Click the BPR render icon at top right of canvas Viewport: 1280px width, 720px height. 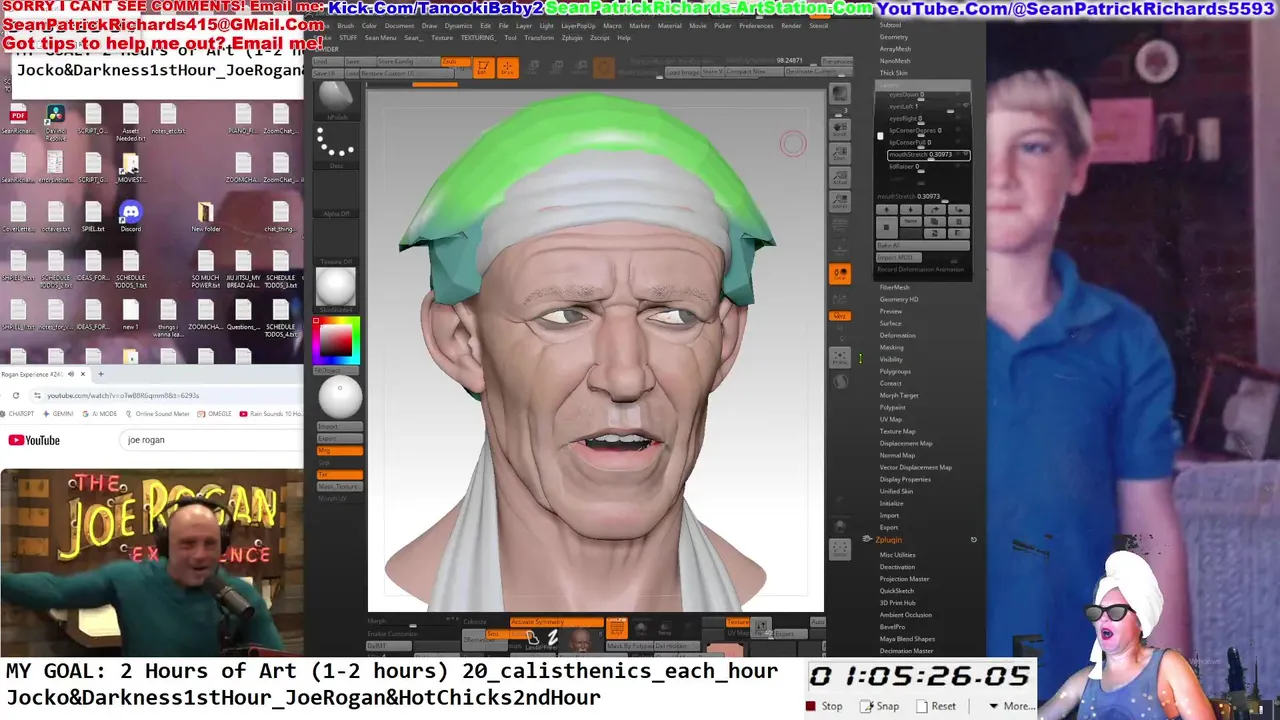pos(840,92)
